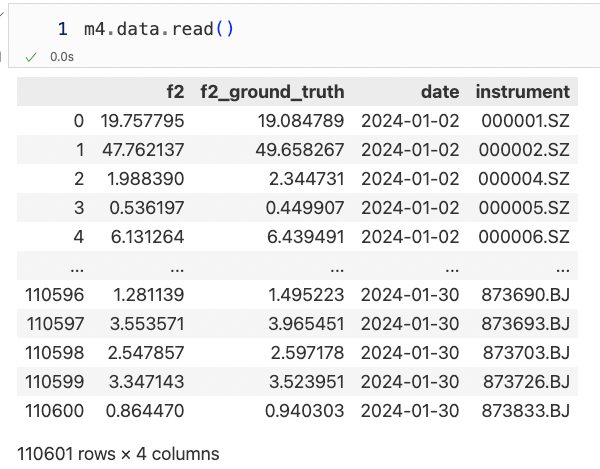Click line number 1 in code cell

(x=62, y=29)
